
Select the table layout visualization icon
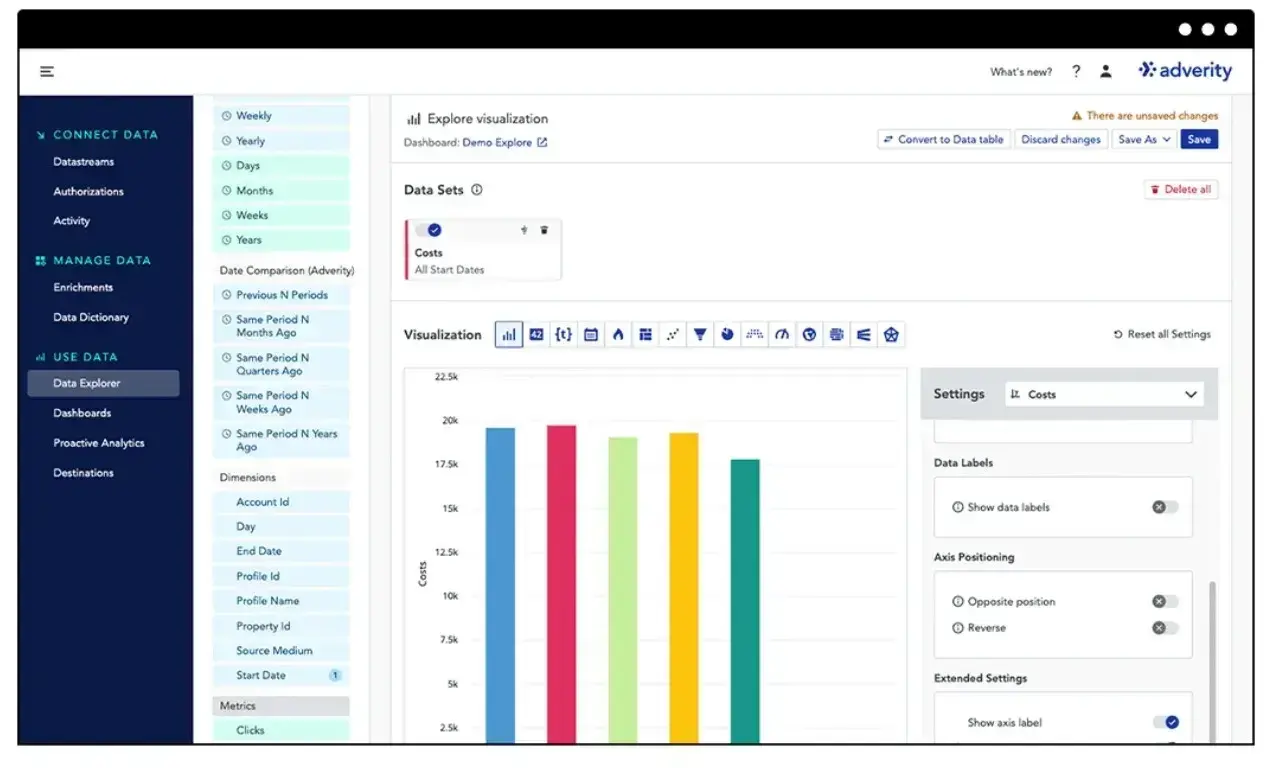click(x=645, y=335)
